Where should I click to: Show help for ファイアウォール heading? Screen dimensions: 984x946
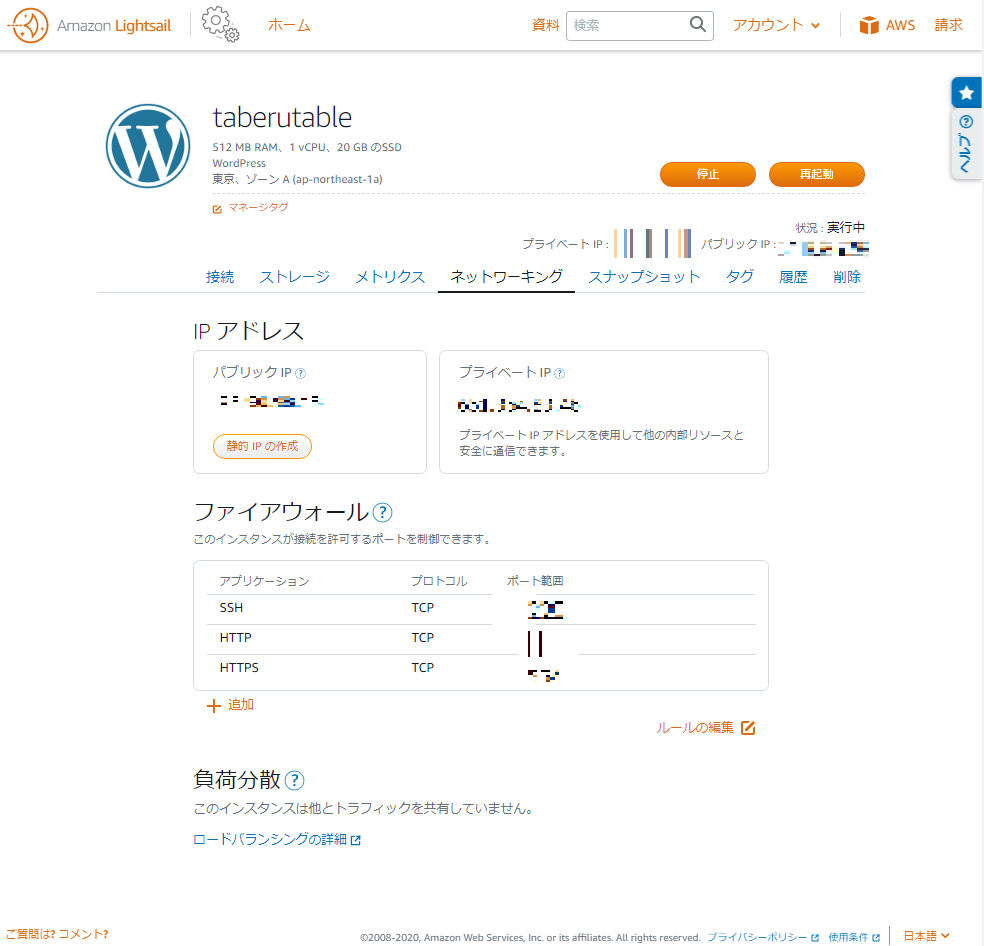coord(382,513)
